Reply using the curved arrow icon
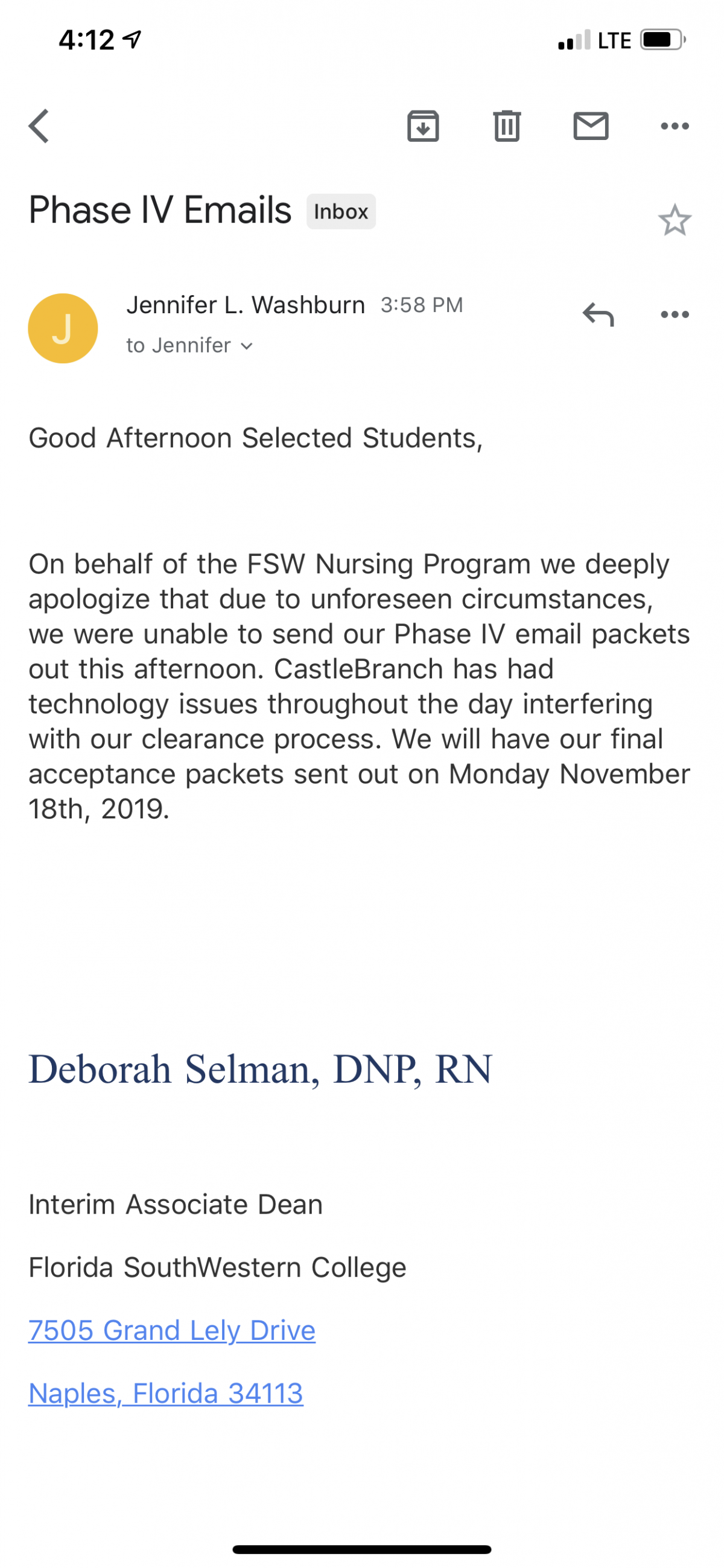Viewport: 724px width, 1568px height. pos(598,314)
